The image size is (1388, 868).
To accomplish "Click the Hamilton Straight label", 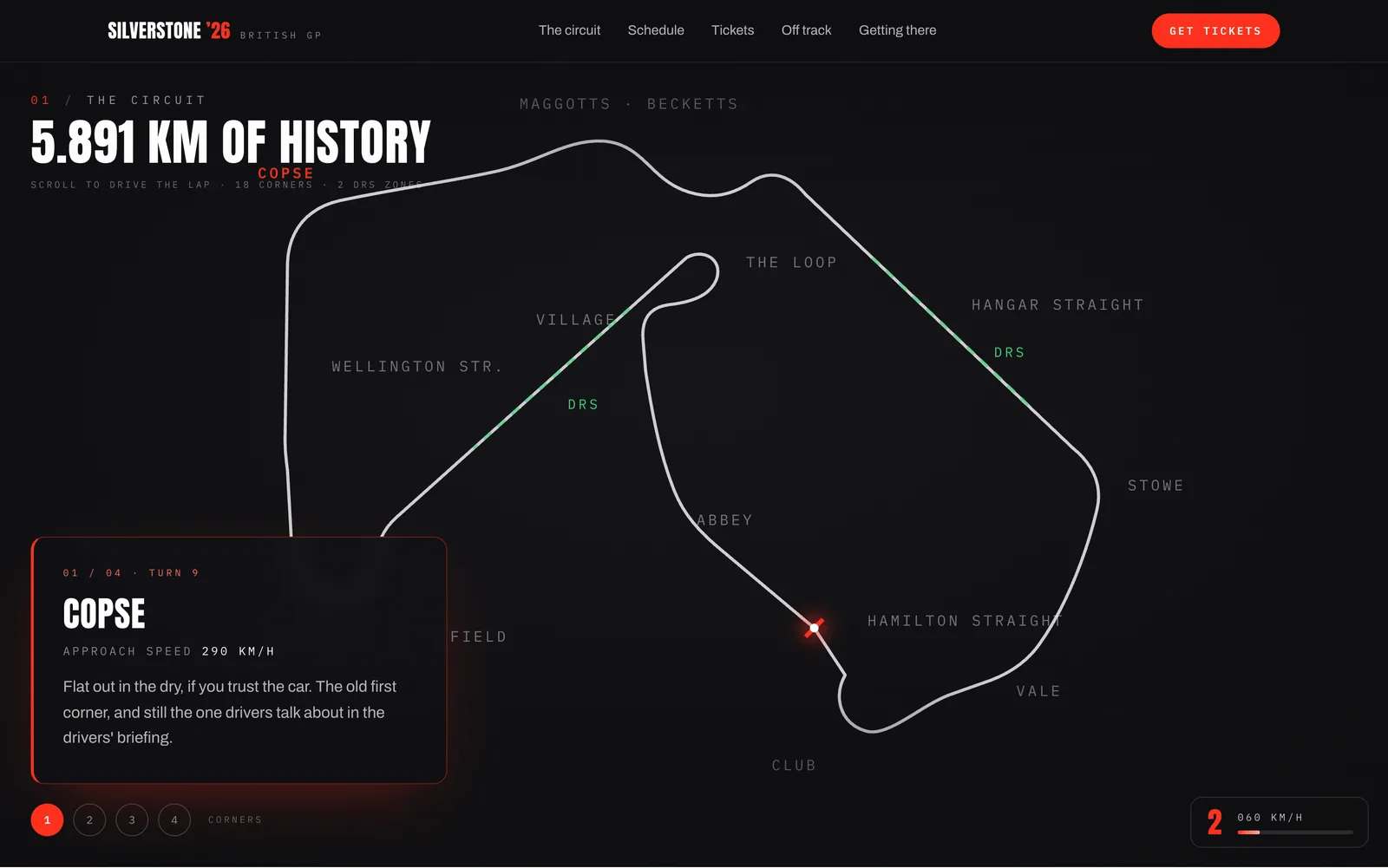I will tap(965, 621).
